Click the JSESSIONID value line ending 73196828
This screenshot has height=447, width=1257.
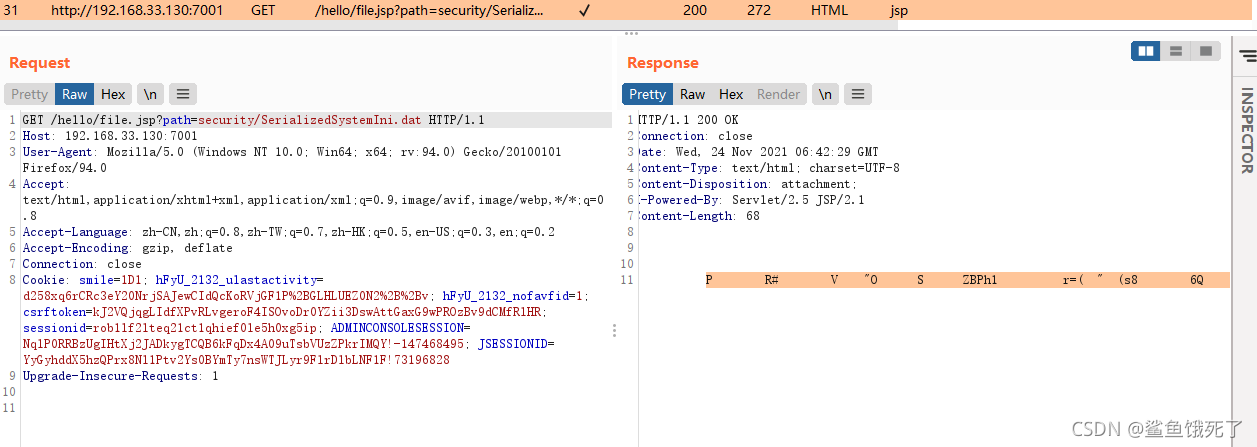[236, 360]
